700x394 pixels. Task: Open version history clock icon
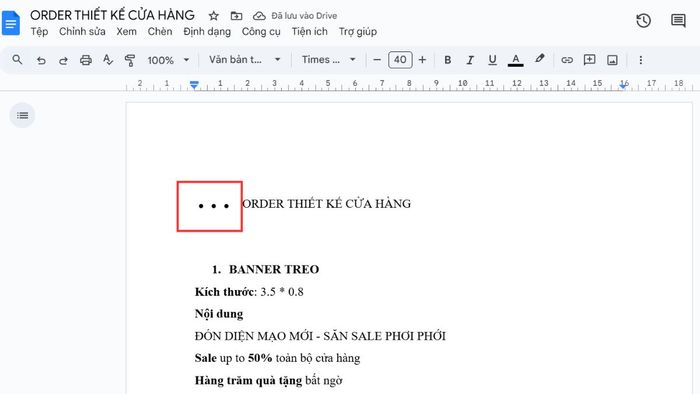coord(643,21)
